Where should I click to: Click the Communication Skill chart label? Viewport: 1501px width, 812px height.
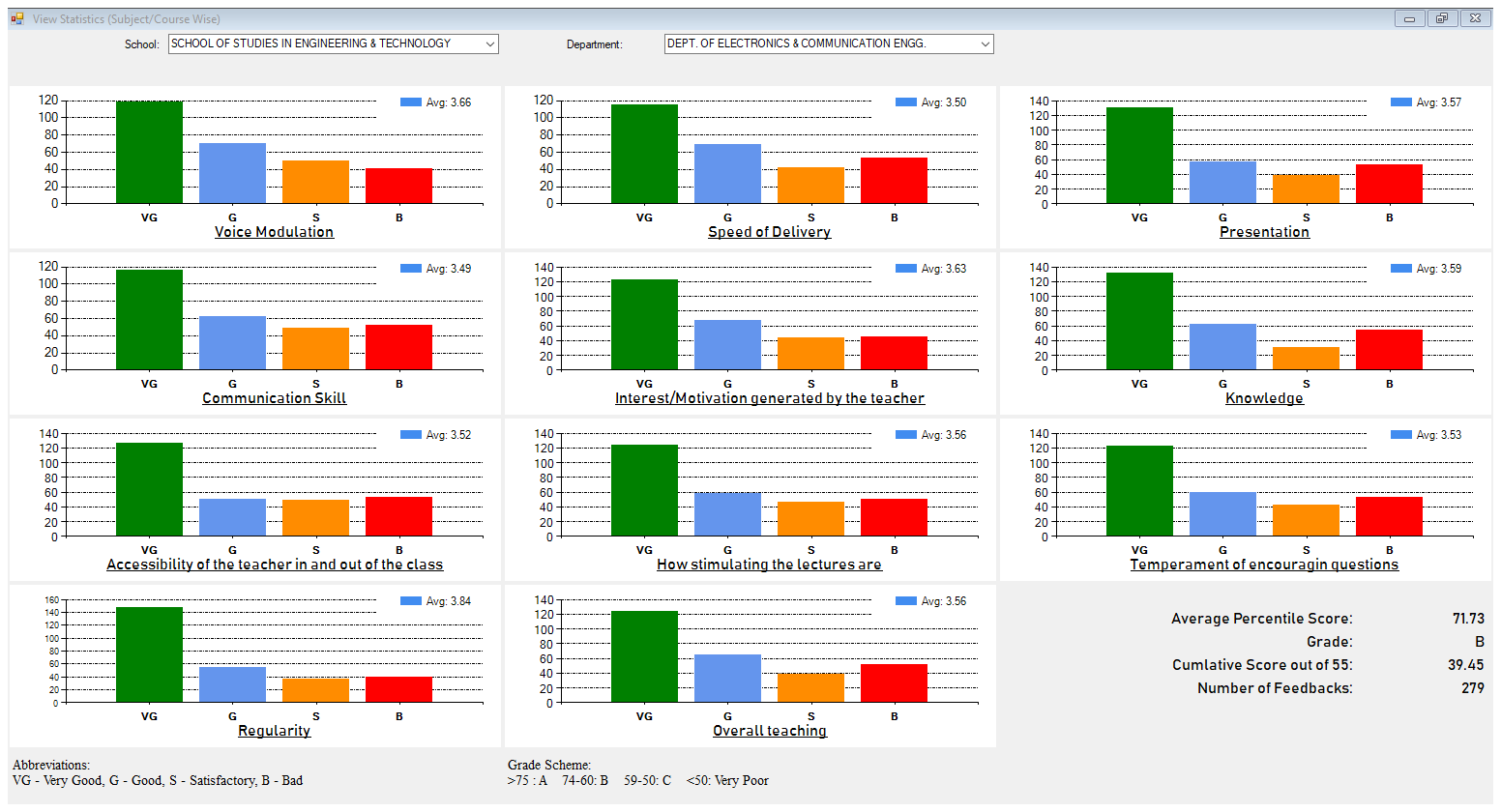tap(274, 398)
